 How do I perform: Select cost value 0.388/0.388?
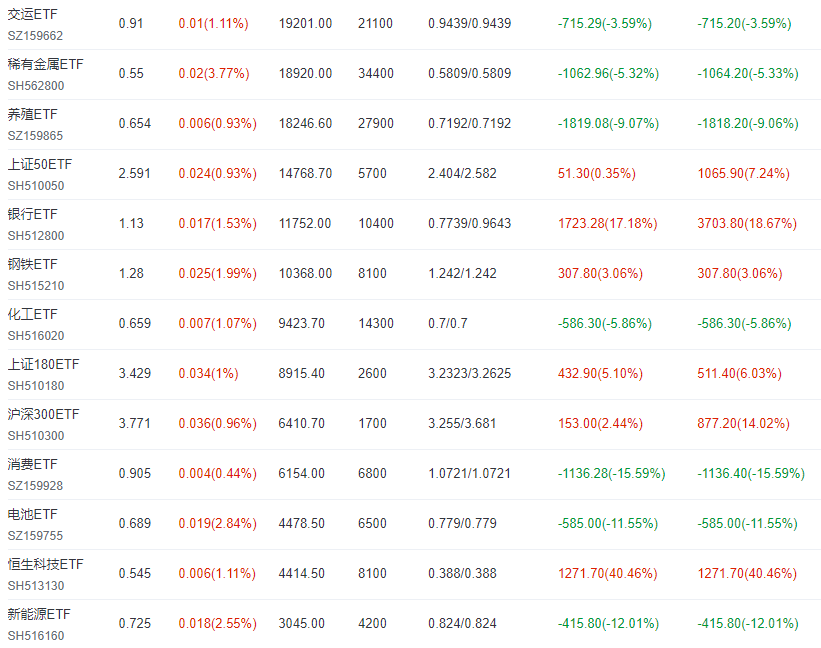[462, 573]
